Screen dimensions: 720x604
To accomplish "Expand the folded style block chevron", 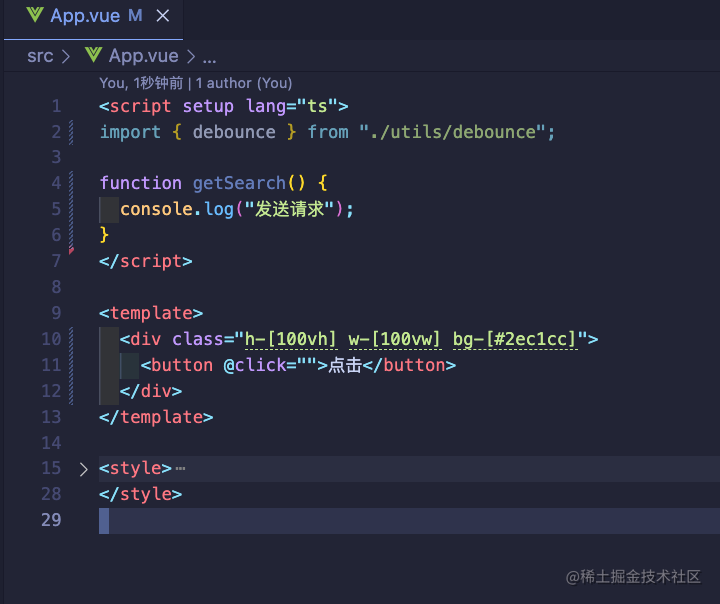I will pos(83,469).
